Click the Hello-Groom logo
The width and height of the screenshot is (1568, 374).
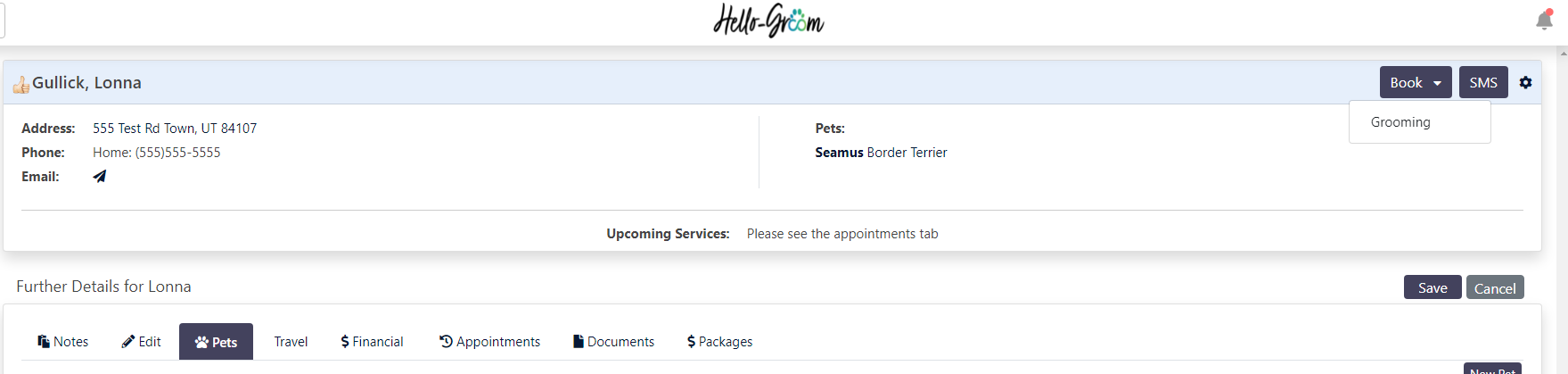click(x=768, y=21)
